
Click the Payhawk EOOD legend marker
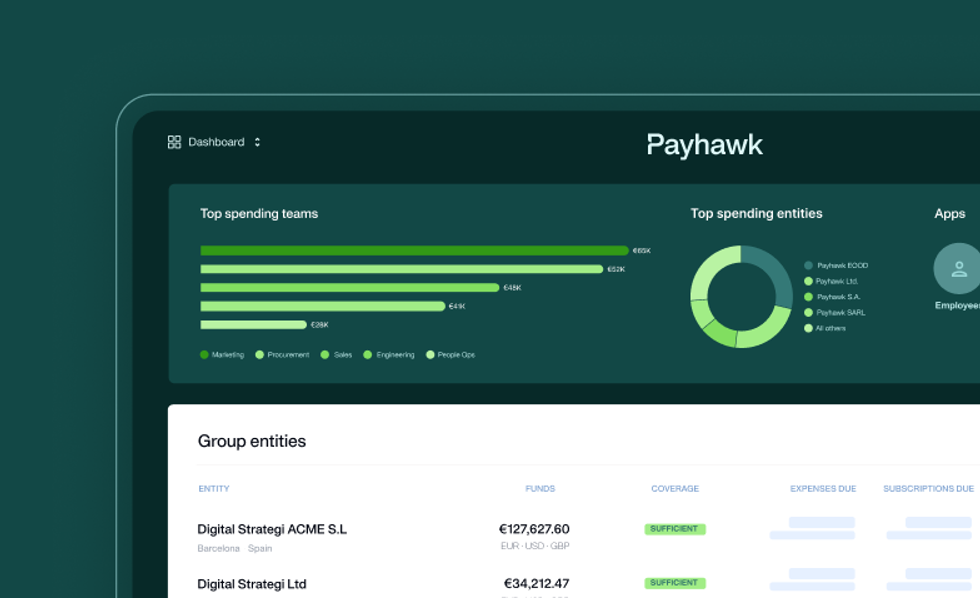click(807, 266)
